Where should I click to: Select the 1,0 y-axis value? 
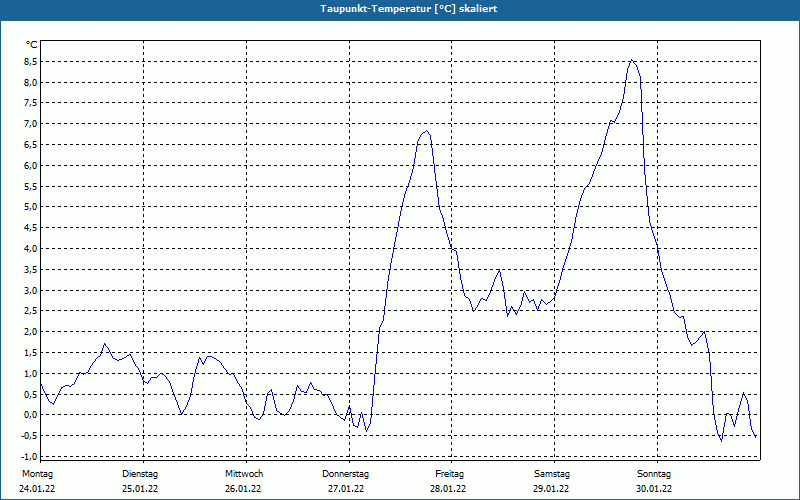pos(30,374)
